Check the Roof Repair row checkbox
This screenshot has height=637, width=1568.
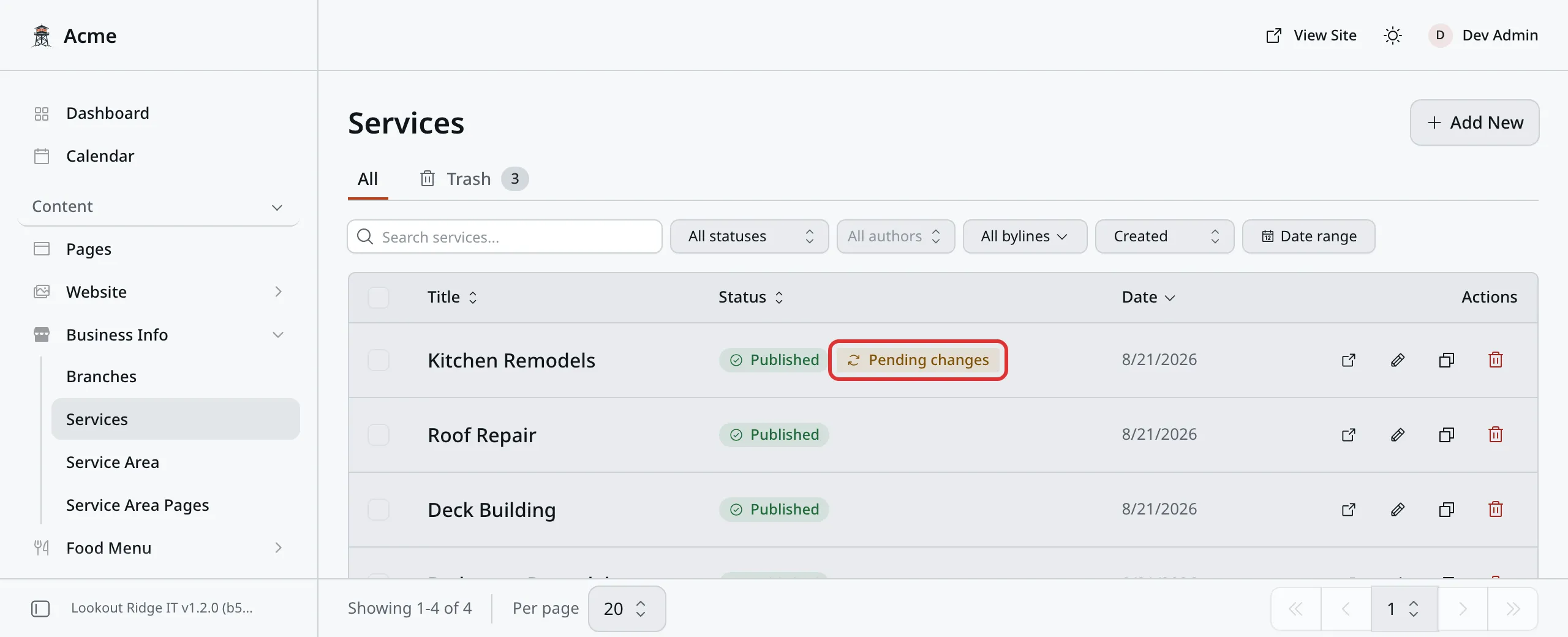point(379,435)
